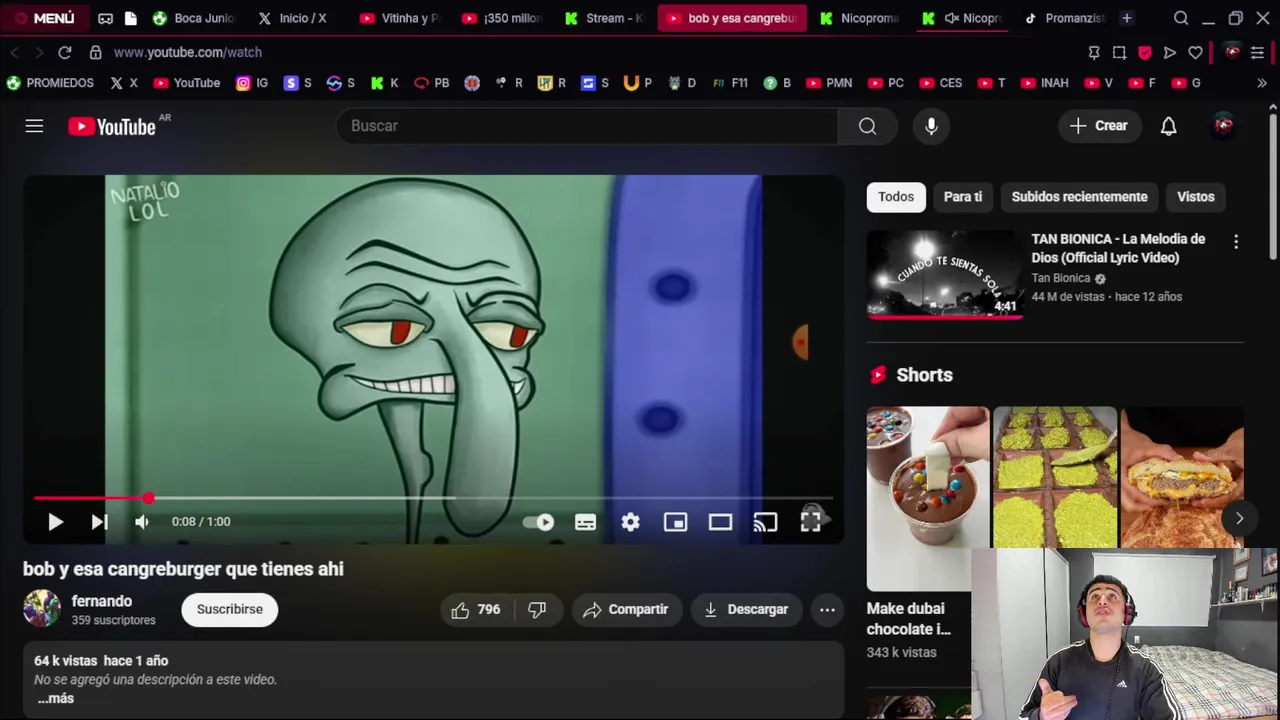1280x720 pixels.
Task: Show hidden bookmarks chevron
Action: (x=1262, y=83)
